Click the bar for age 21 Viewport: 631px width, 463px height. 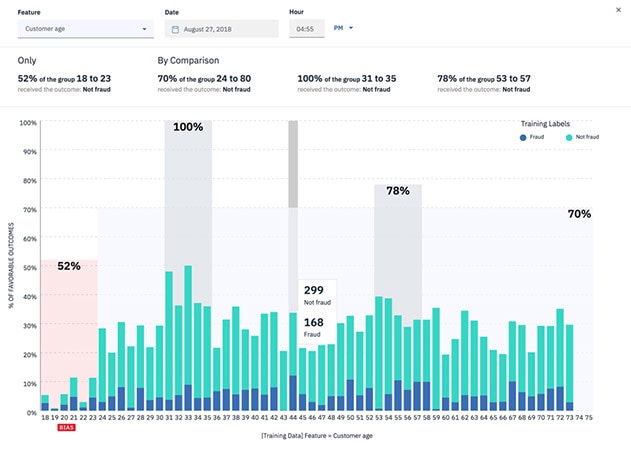pyautogui.click(x=74, y=394)
